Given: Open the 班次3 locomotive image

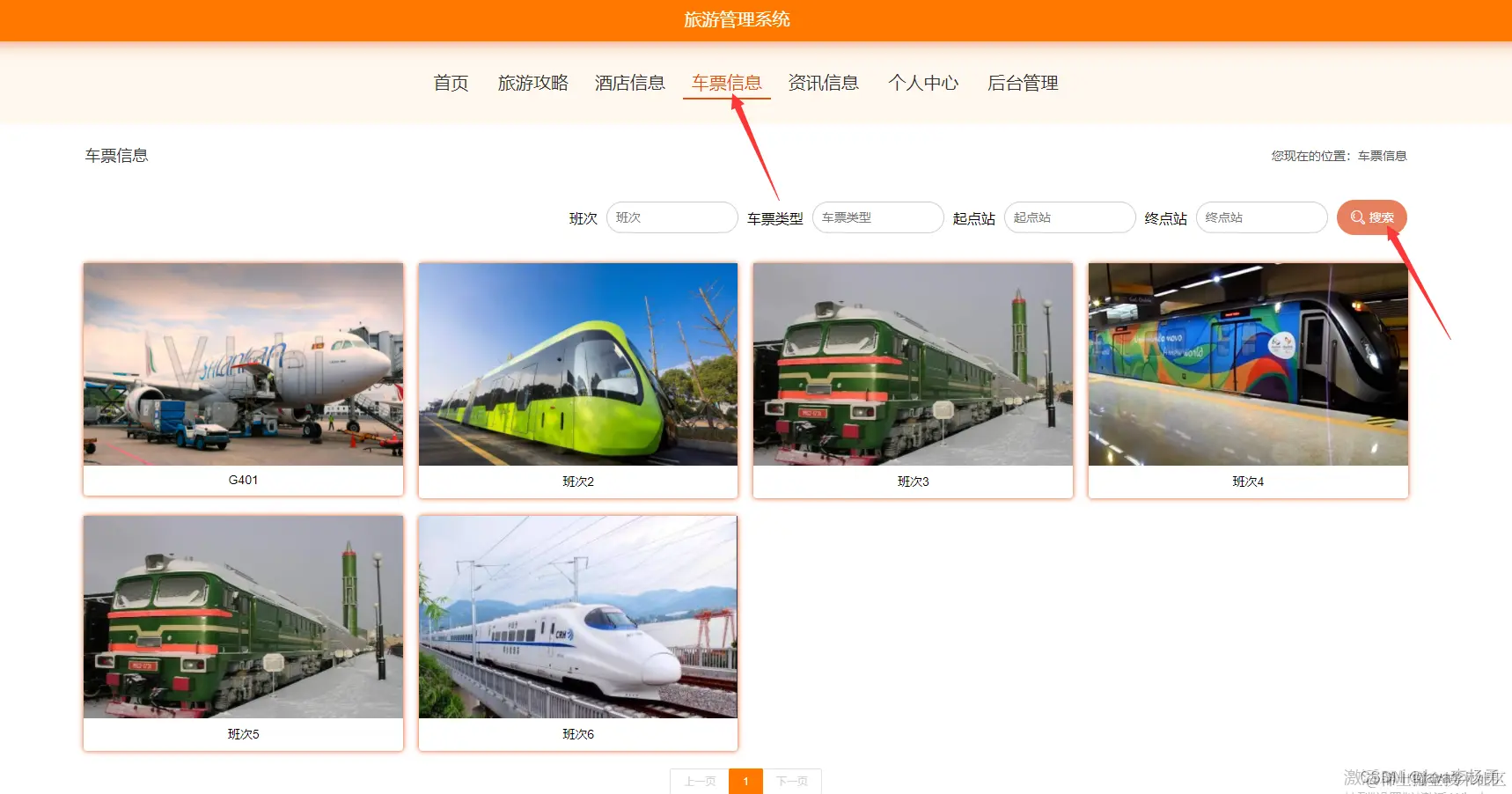Looking at the screenshot, I should point(913,364).
